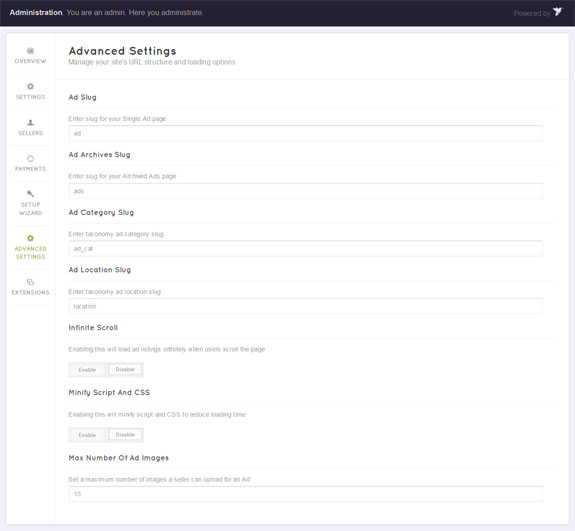The image size is (575, 531).
Task: Open the Payments menu label
Action: click(30, 169)
